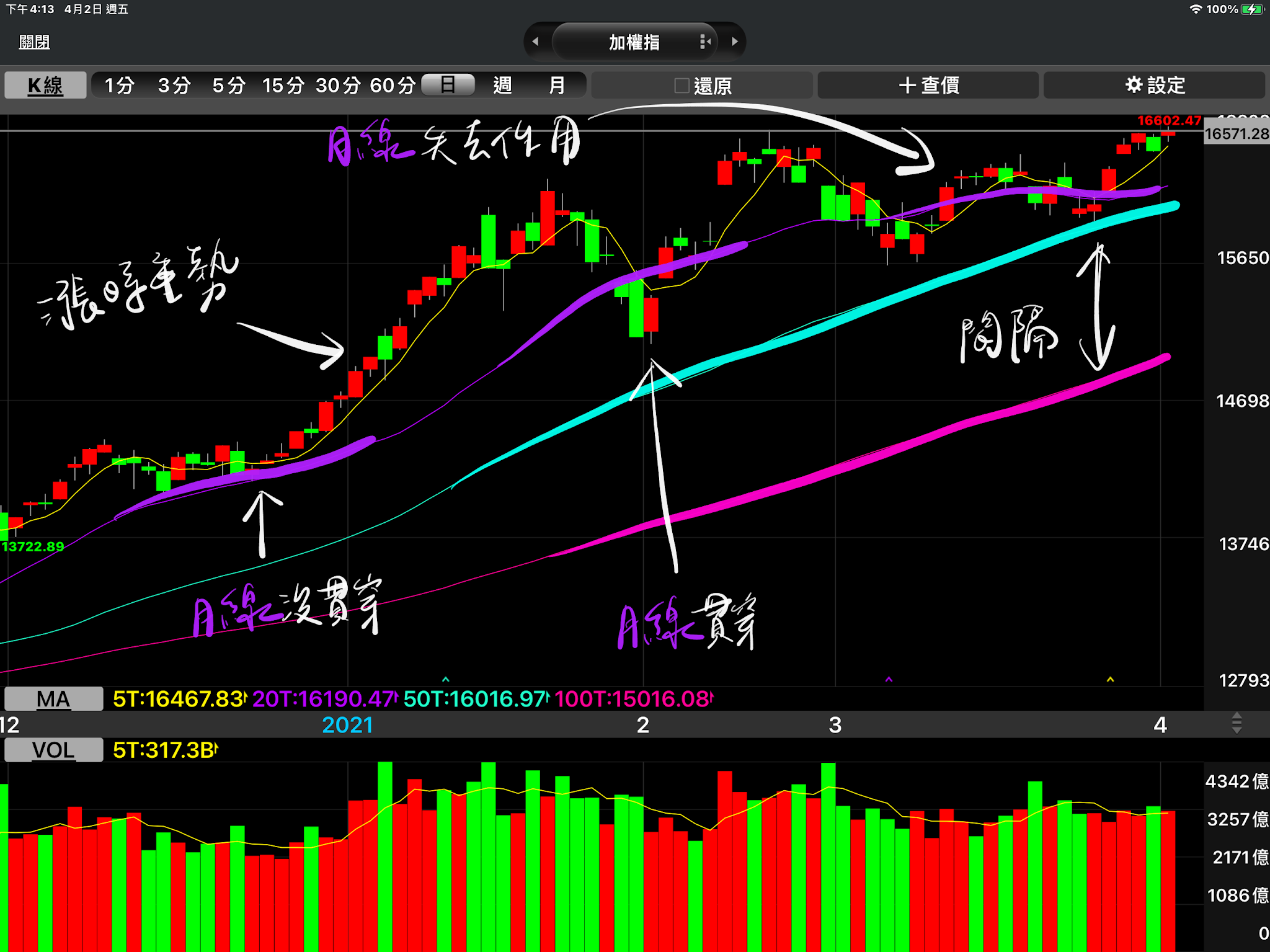Tap the panel resize handle arrows

(x=1237, y=723)
